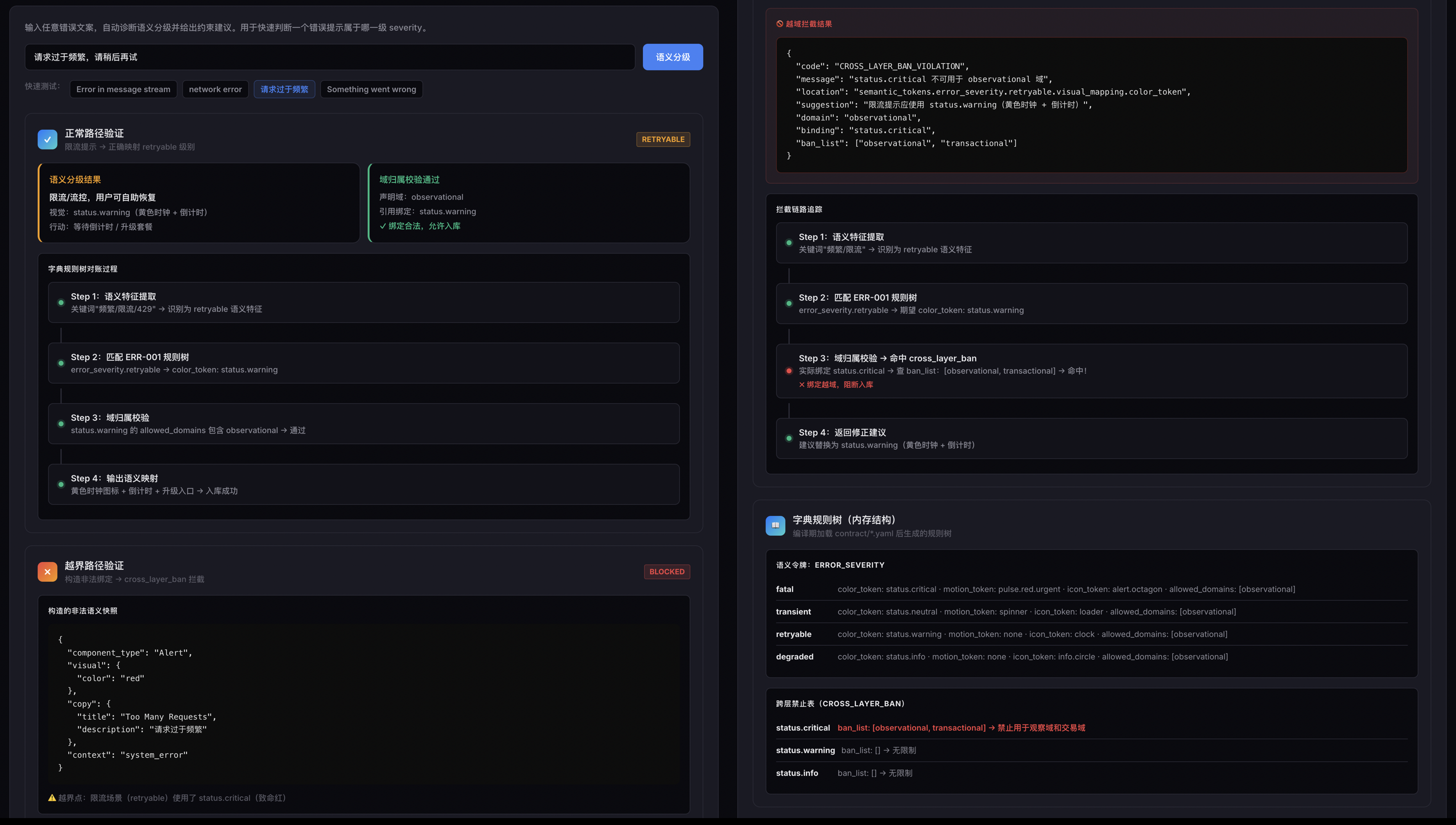The image size is (1456, 825).
Task: Click the "✓ 绑定合法，允许入库" text
Action: coord(420,226)
